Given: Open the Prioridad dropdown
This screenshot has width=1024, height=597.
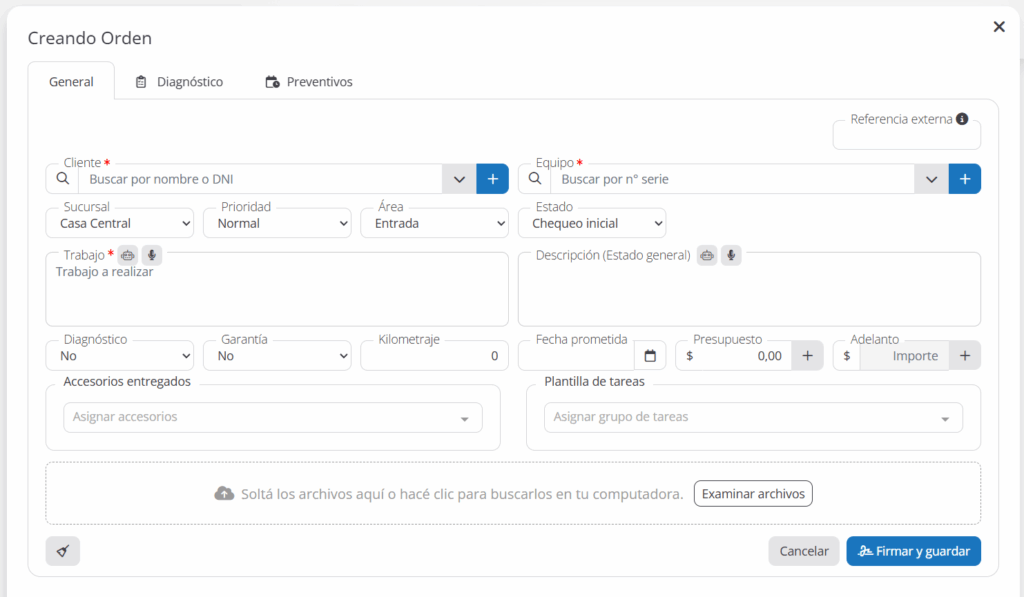Looking at the screenshot, I should (x=277, y=224).
